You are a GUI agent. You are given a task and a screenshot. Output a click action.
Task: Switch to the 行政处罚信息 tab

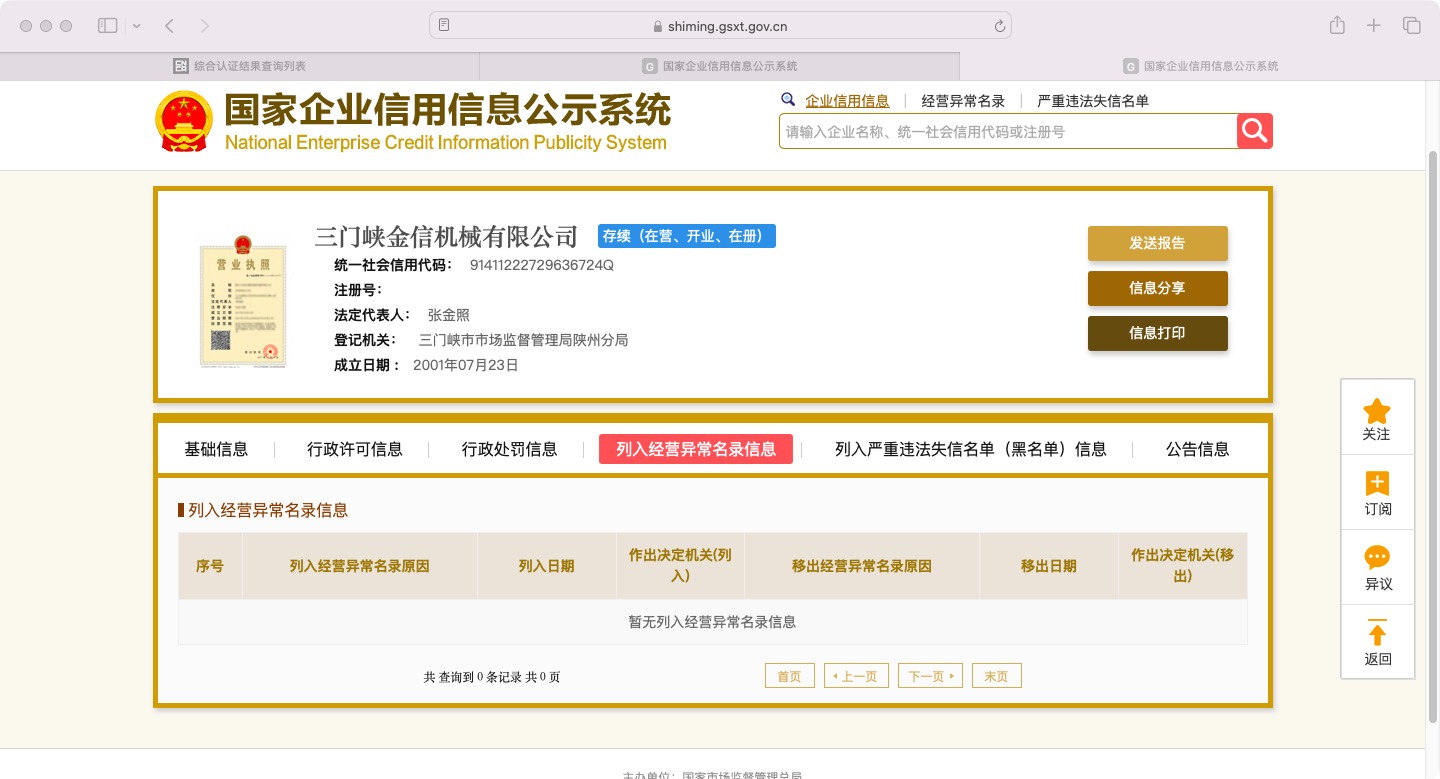(x=509, y=449)
